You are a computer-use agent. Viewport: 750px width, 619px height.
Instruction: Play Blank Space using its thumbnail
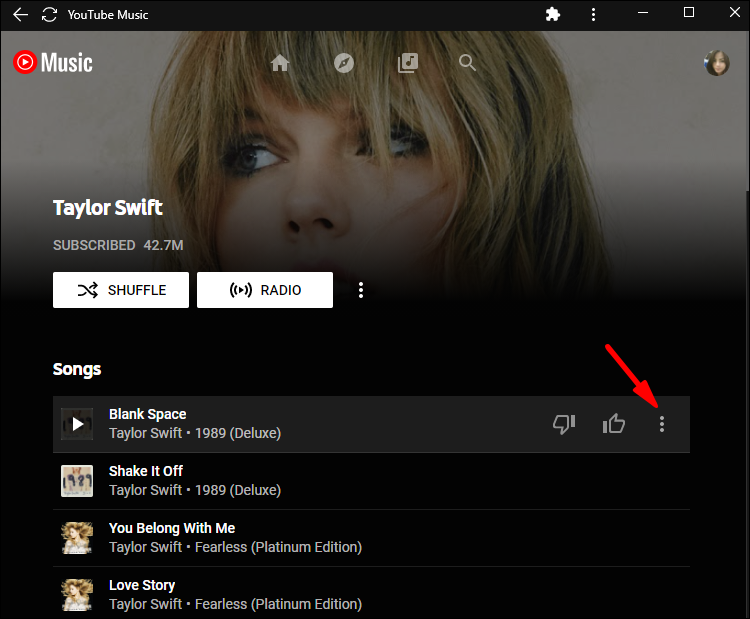pos(77,424)
